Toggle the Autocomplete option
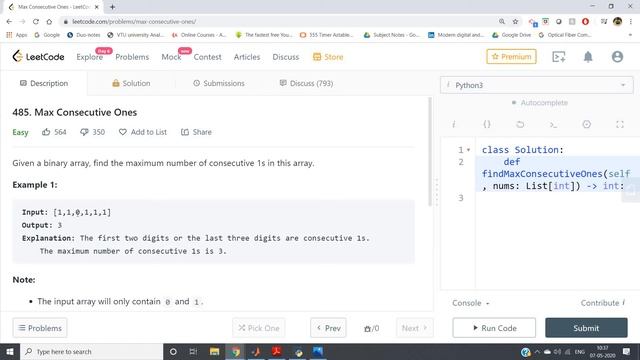This screenshot has height=360, width=640. (540, 103)
